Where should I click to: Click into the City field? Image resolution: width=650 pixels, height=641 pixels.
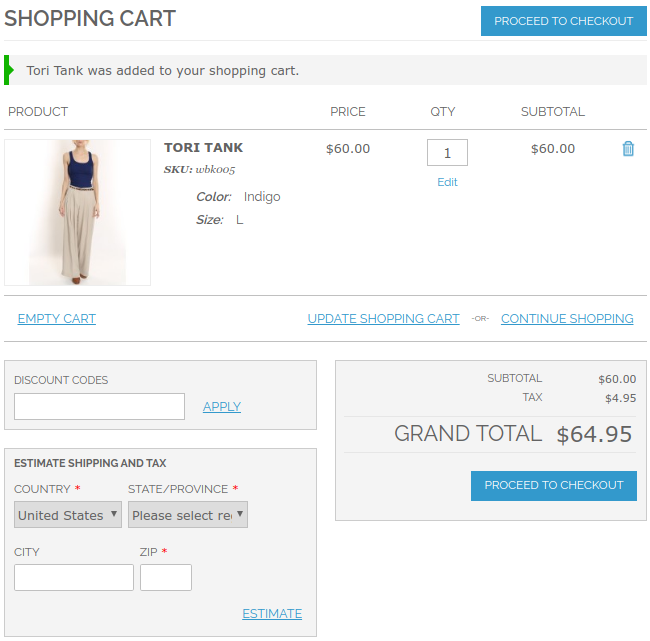pos(74,577)
